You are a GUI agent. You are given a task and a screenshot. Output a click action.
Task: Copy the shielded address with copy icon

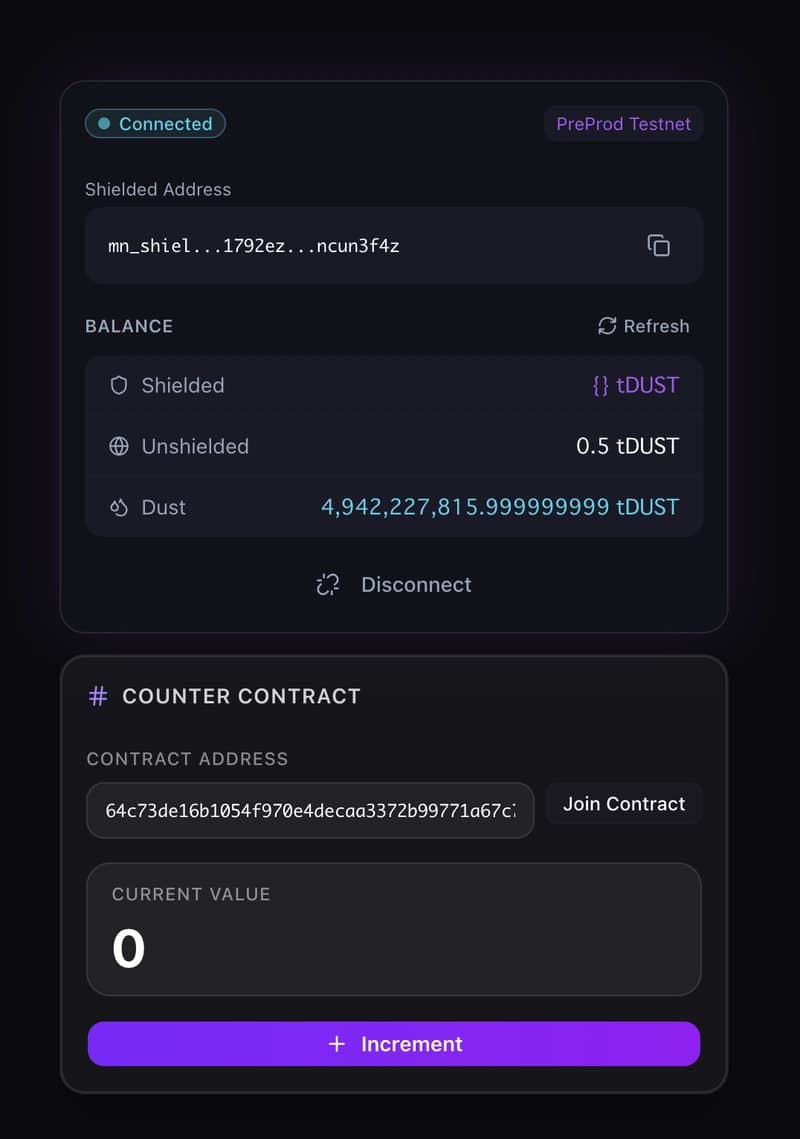pyautogui.click(x=658, y=245)
